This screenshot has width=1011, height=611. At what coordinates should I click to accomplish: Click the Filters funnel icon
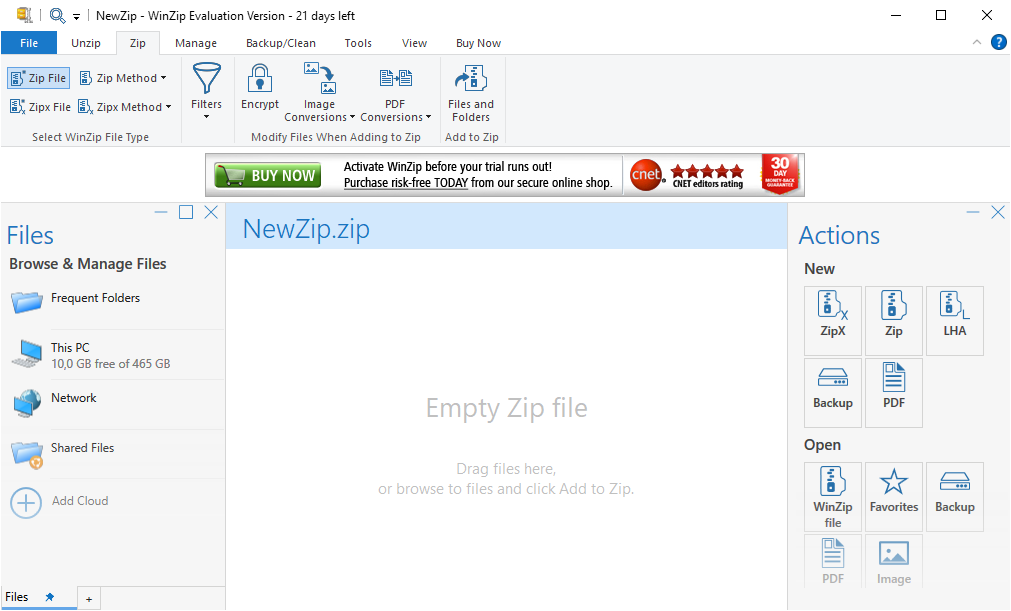click(x=206, y=79)
